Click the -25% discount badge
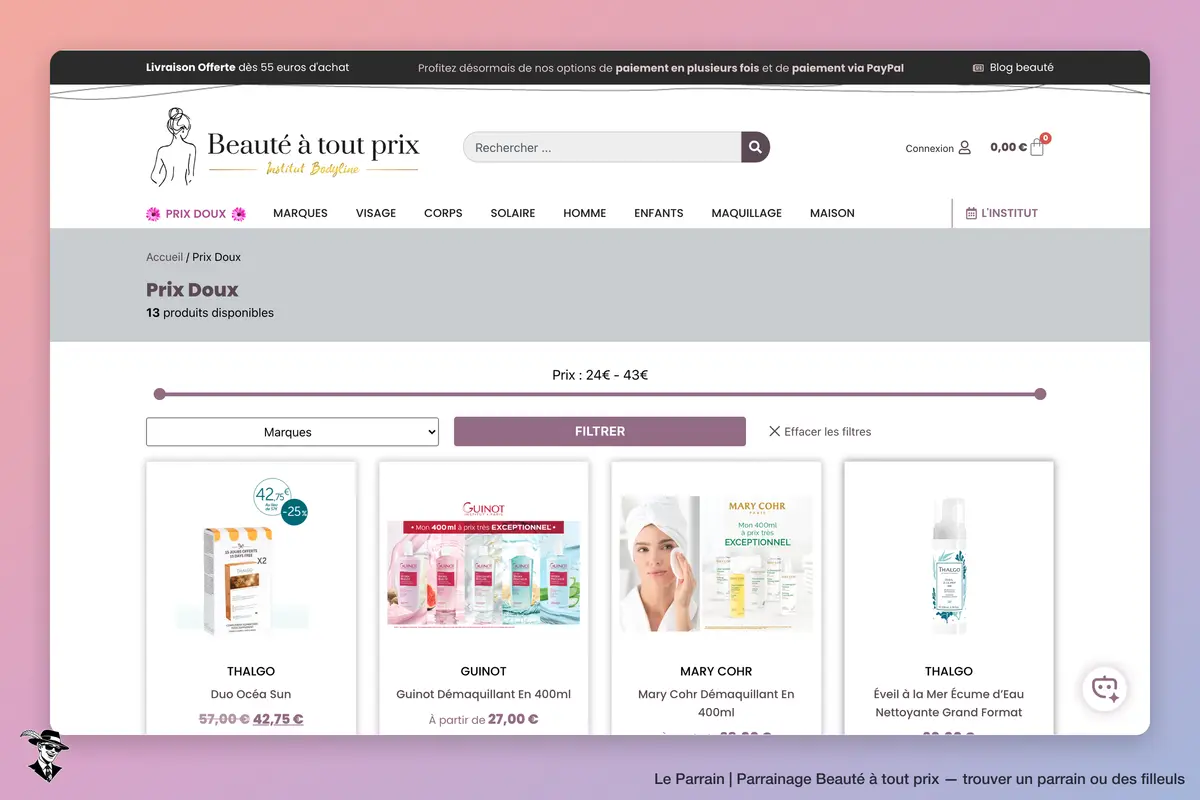This screenshot has width=1200, height=800. coord(294,511)
